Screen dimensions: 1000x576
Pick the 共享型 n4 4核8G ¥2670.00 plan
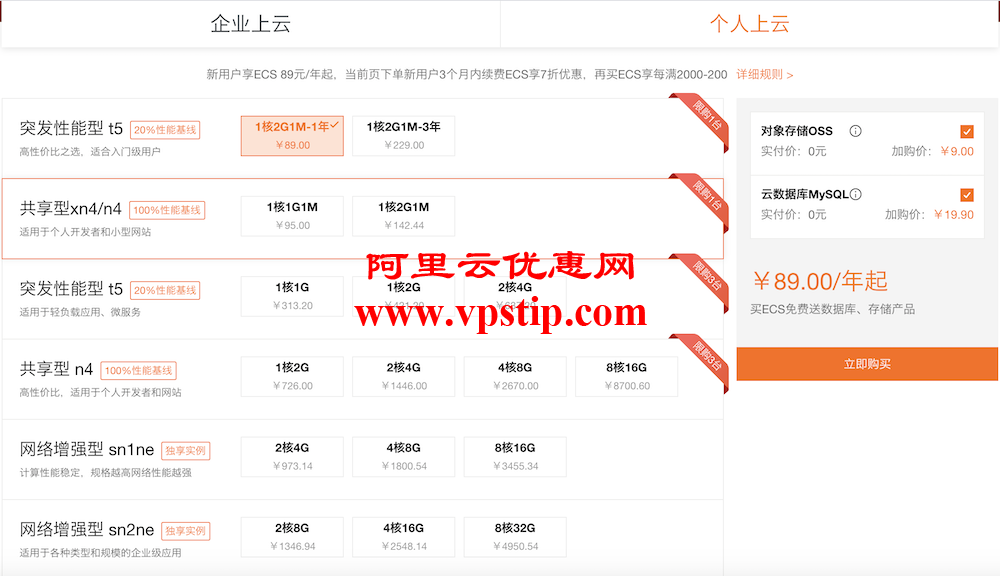pyautogui.click(x=515, y=377)
